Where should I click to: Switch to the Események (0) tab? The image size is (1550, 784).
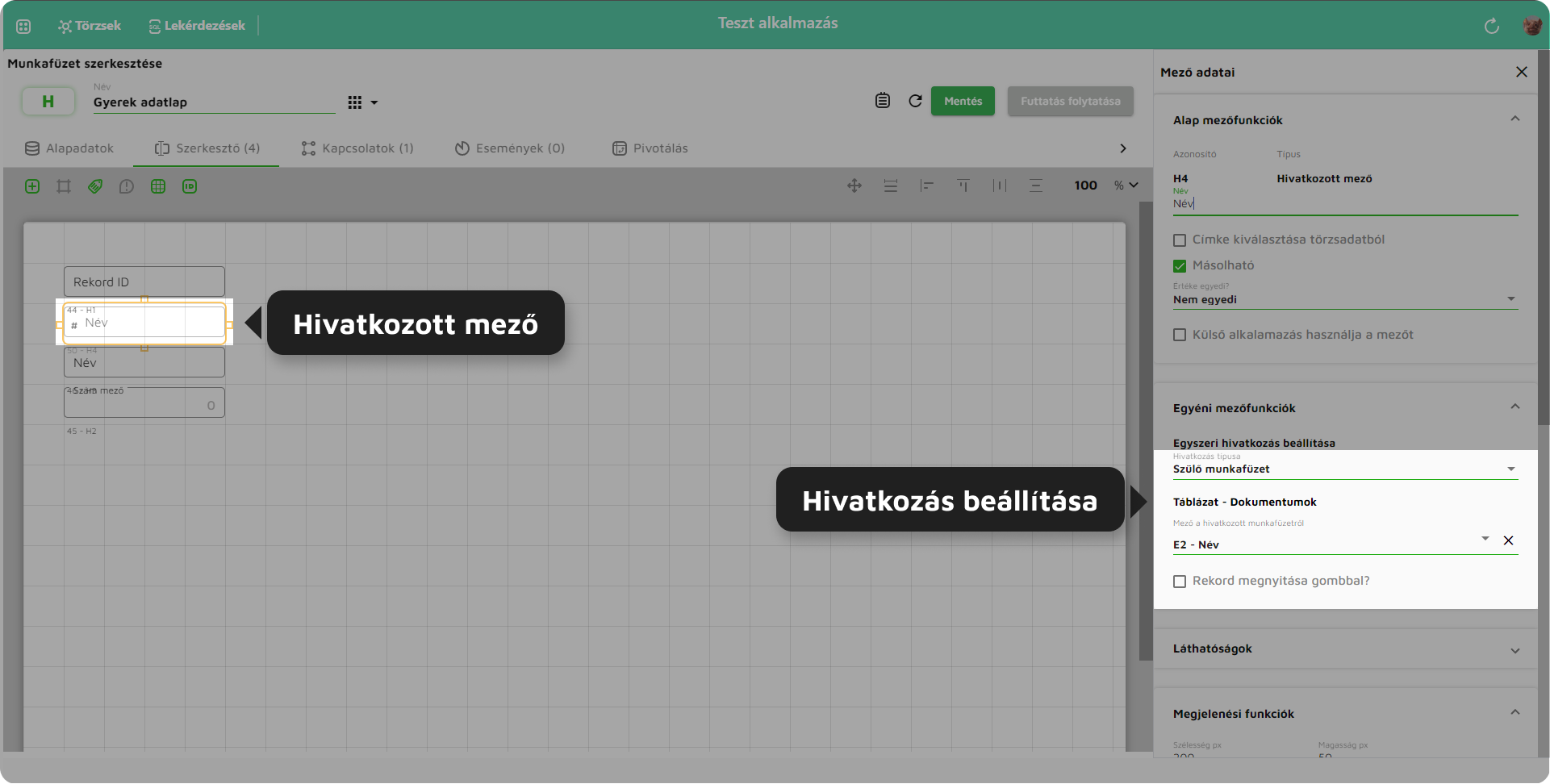click(x=510, y=148)
